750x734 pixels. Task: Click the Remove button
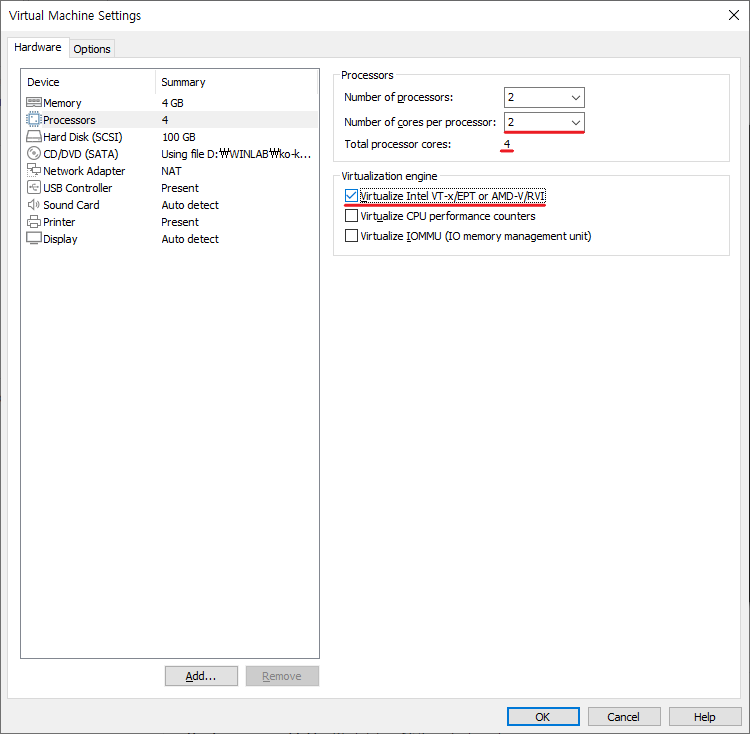click(x=282, y=676)
